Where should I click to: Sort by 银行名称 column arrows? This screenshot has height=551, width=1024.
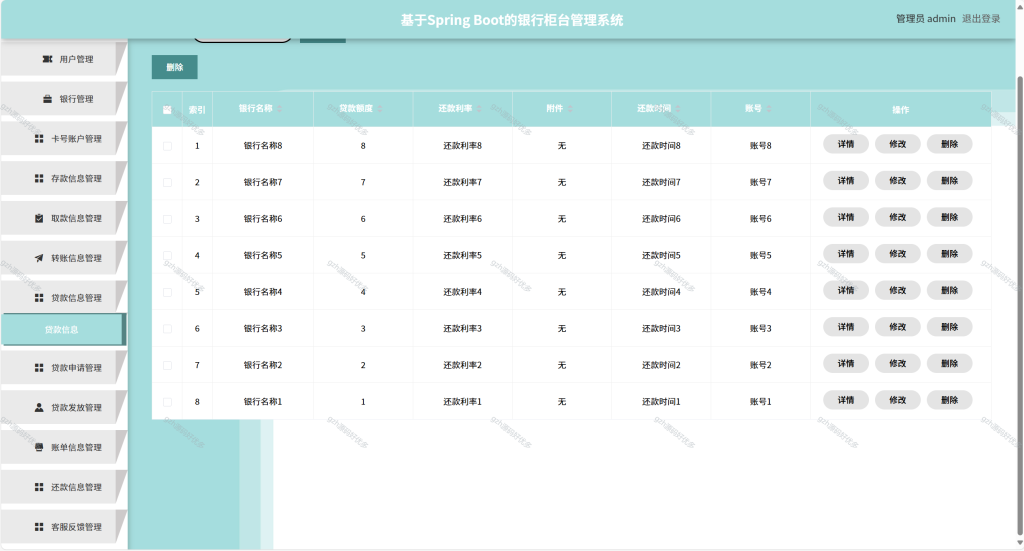pos(280,109)
